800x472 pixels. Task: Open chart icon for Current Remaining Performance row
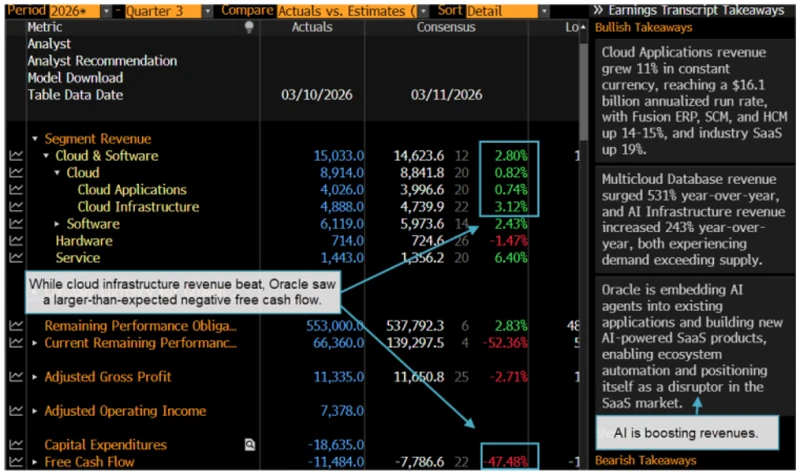coord(16,342)
